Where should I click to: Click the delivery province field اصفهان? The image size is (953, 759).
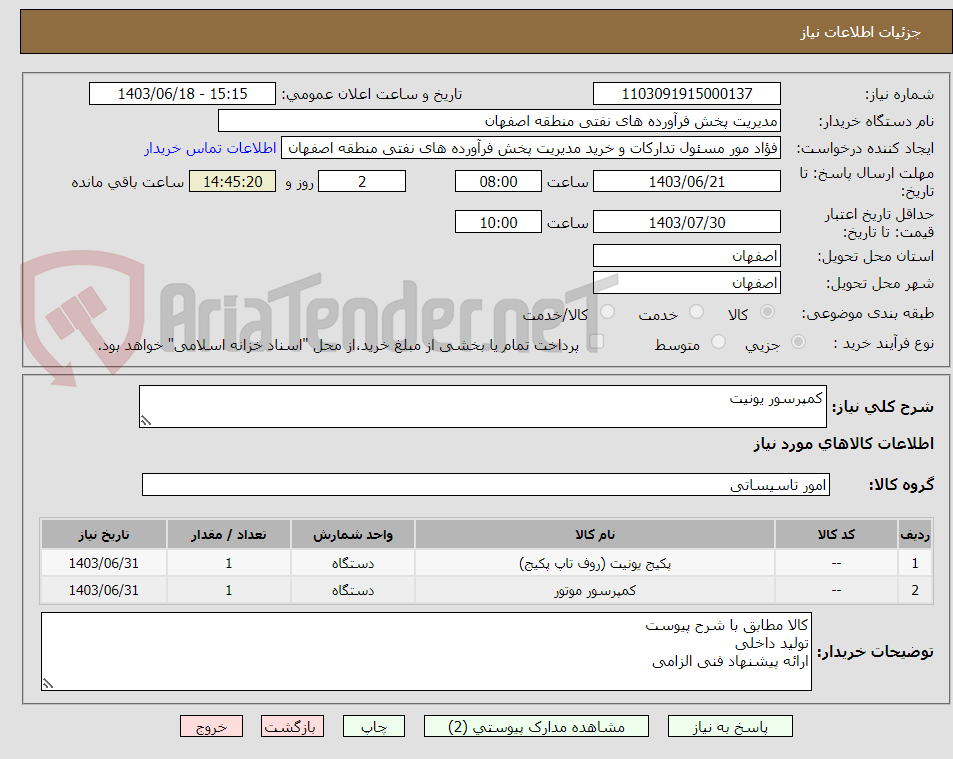tap(687, 256)
